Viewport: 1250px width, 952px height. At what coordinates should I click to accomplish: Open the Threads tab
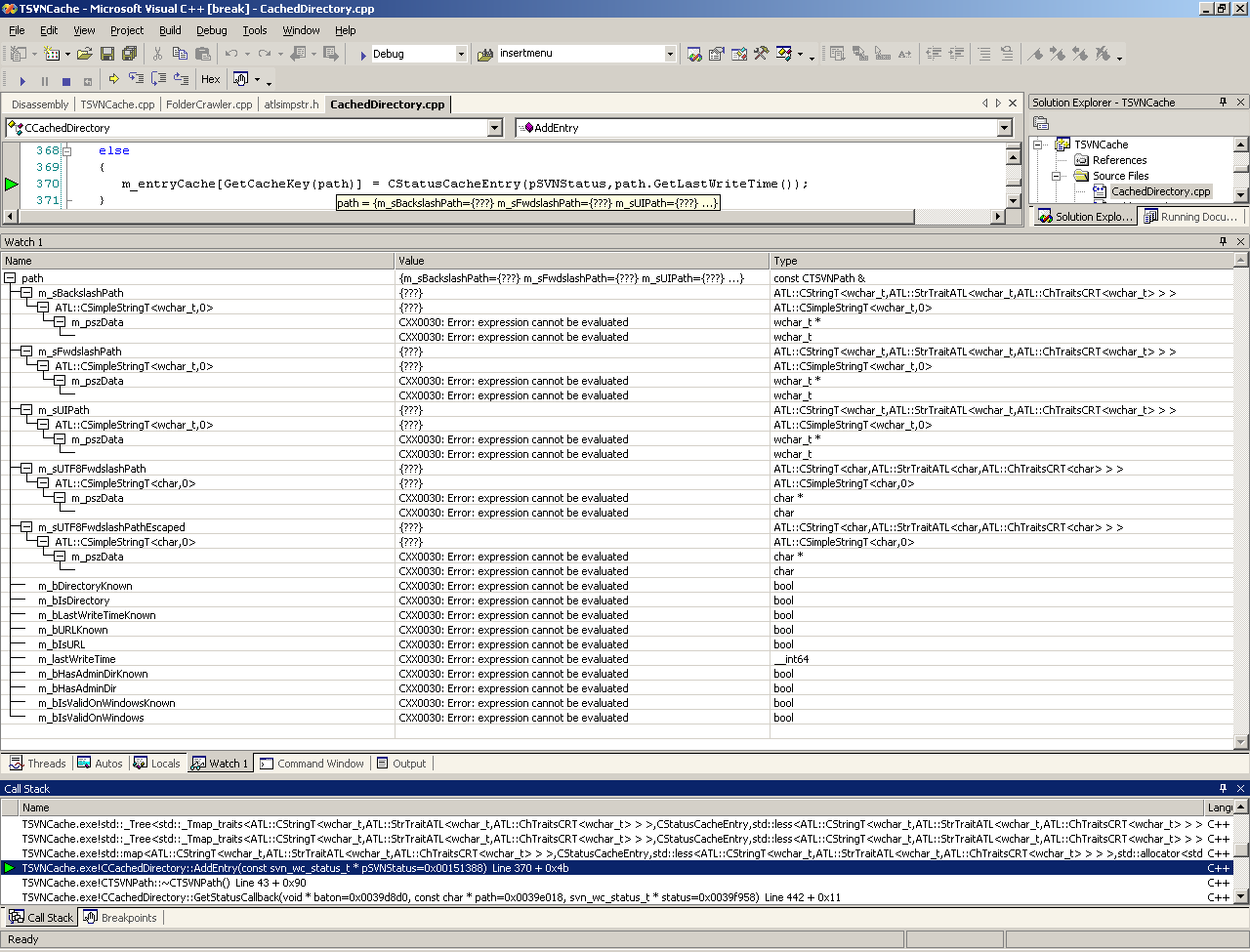point(38,764)
